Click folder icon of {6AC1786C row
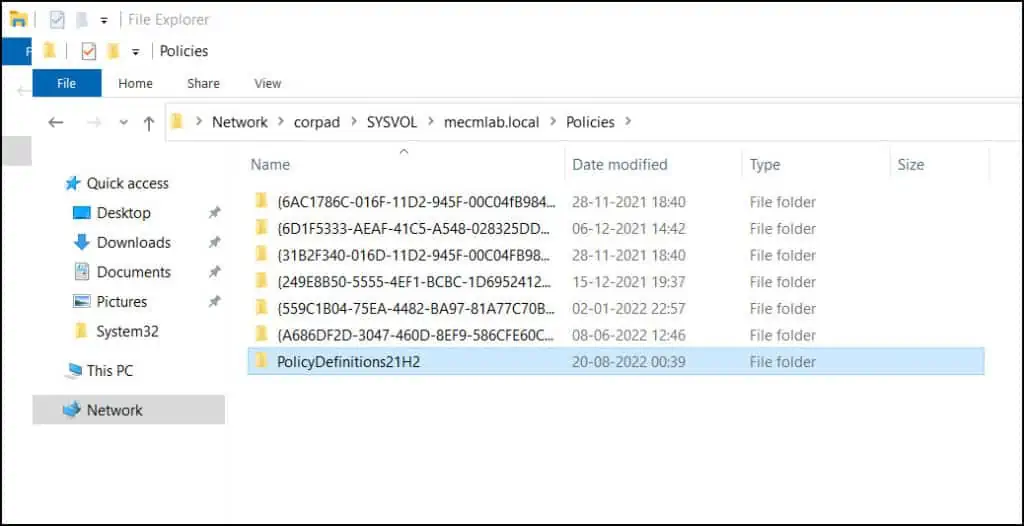The image size is (1024, 526). [262, 201]
